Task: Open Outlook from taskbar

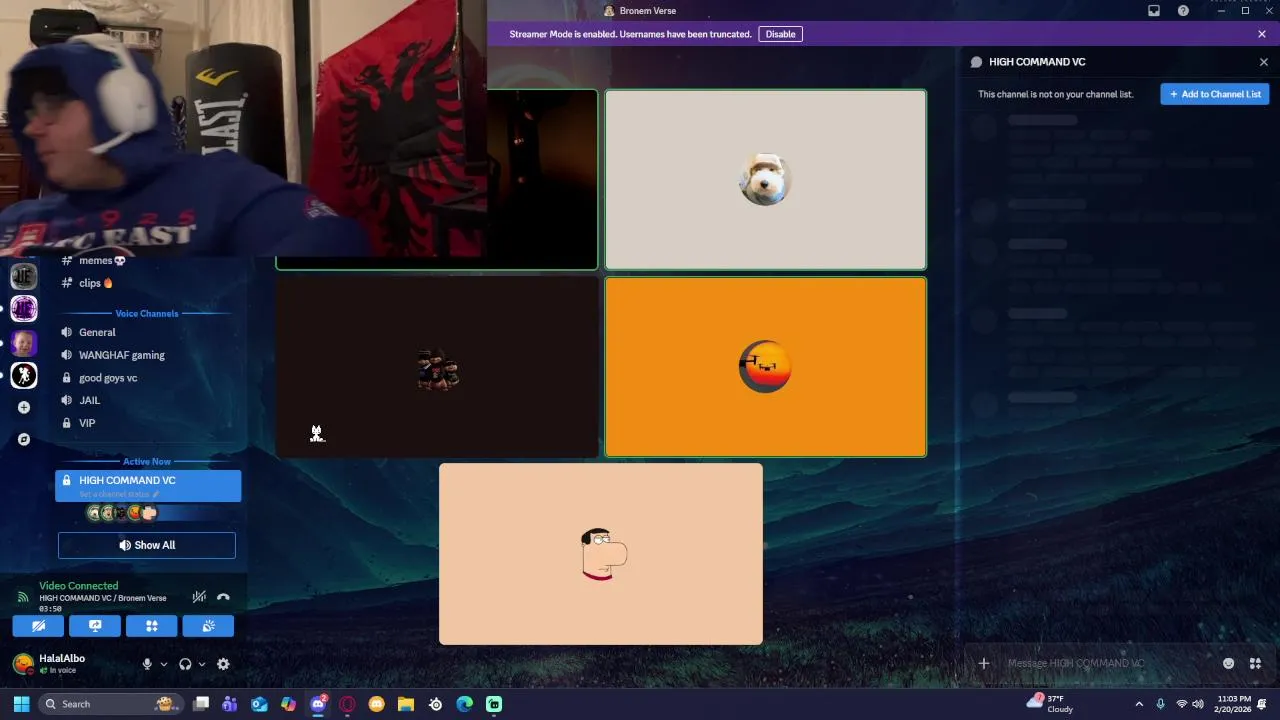Action: coord(259,704)
